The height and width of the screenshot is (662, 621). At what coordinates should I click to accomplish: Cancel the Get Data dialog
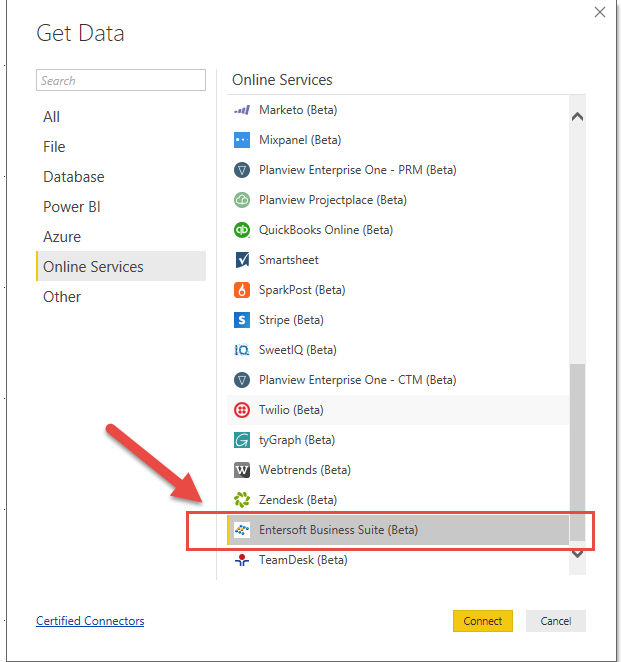(556, 621)
